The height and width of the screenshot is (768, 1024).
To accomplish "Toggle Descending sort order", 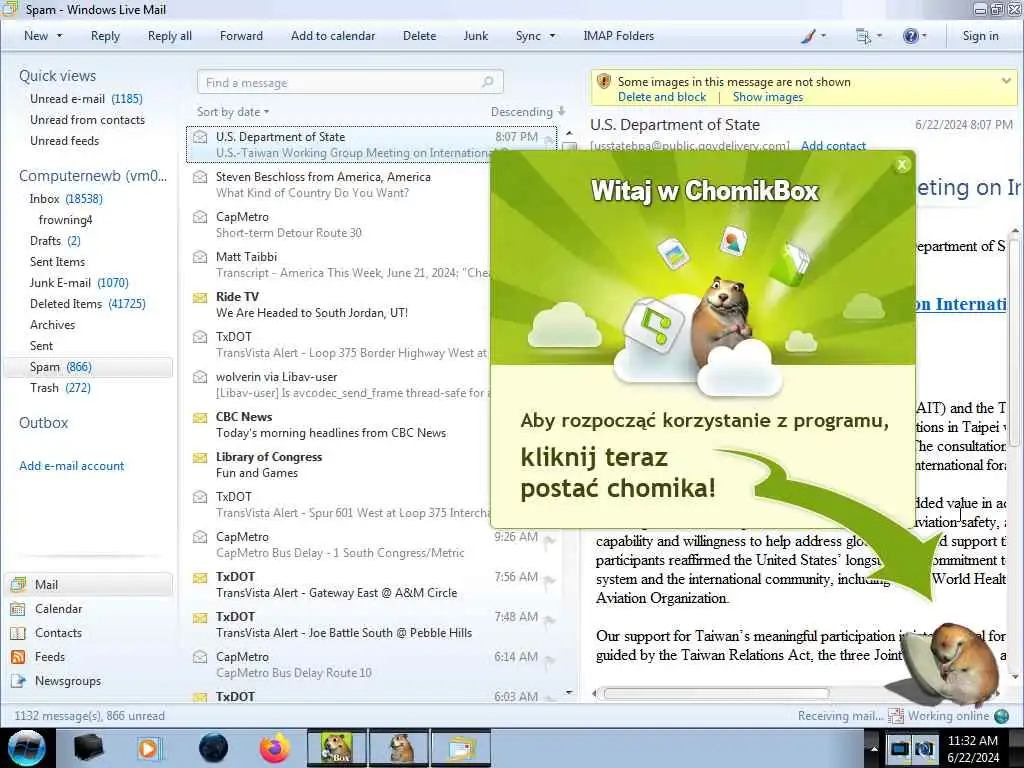I will point(528,112).
